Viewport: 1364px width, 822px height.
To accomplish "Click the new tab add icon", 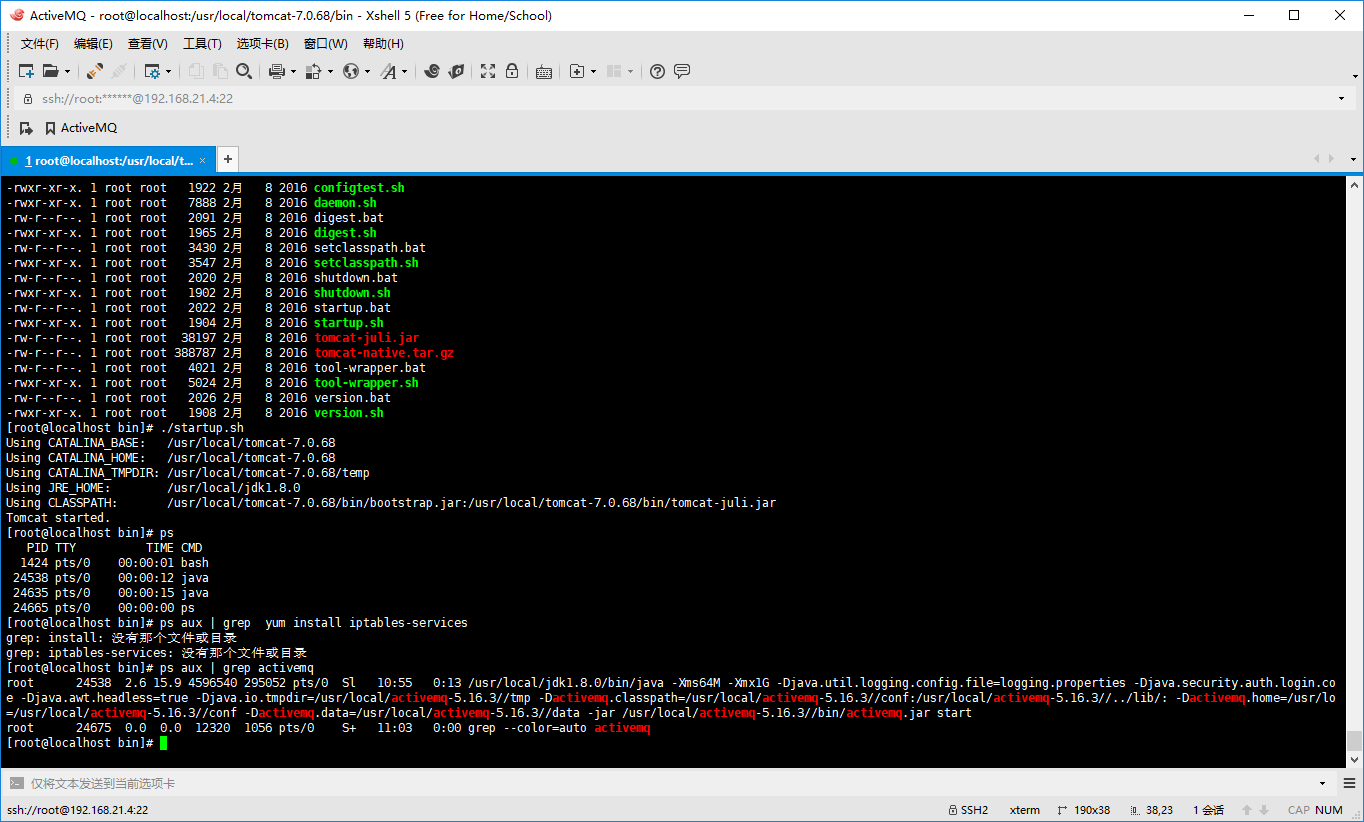I will [576, 71].
